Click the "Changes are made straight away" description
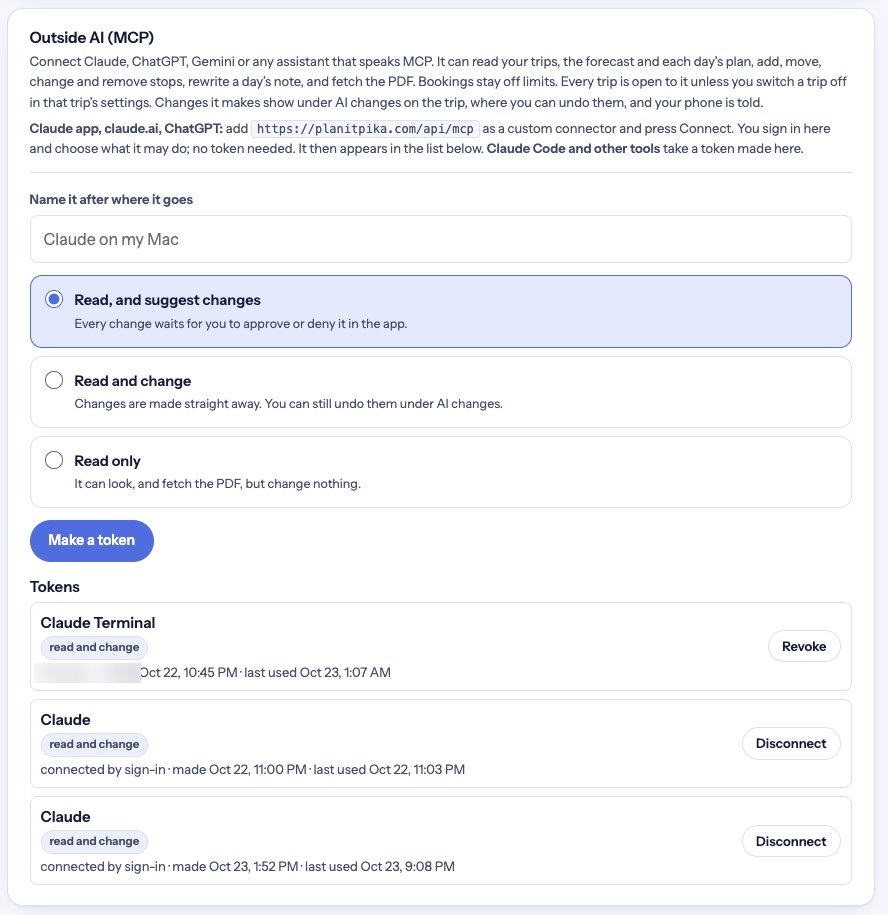Image resolution: width=888 pixels, height=915 pixels. tap(288, 404)
